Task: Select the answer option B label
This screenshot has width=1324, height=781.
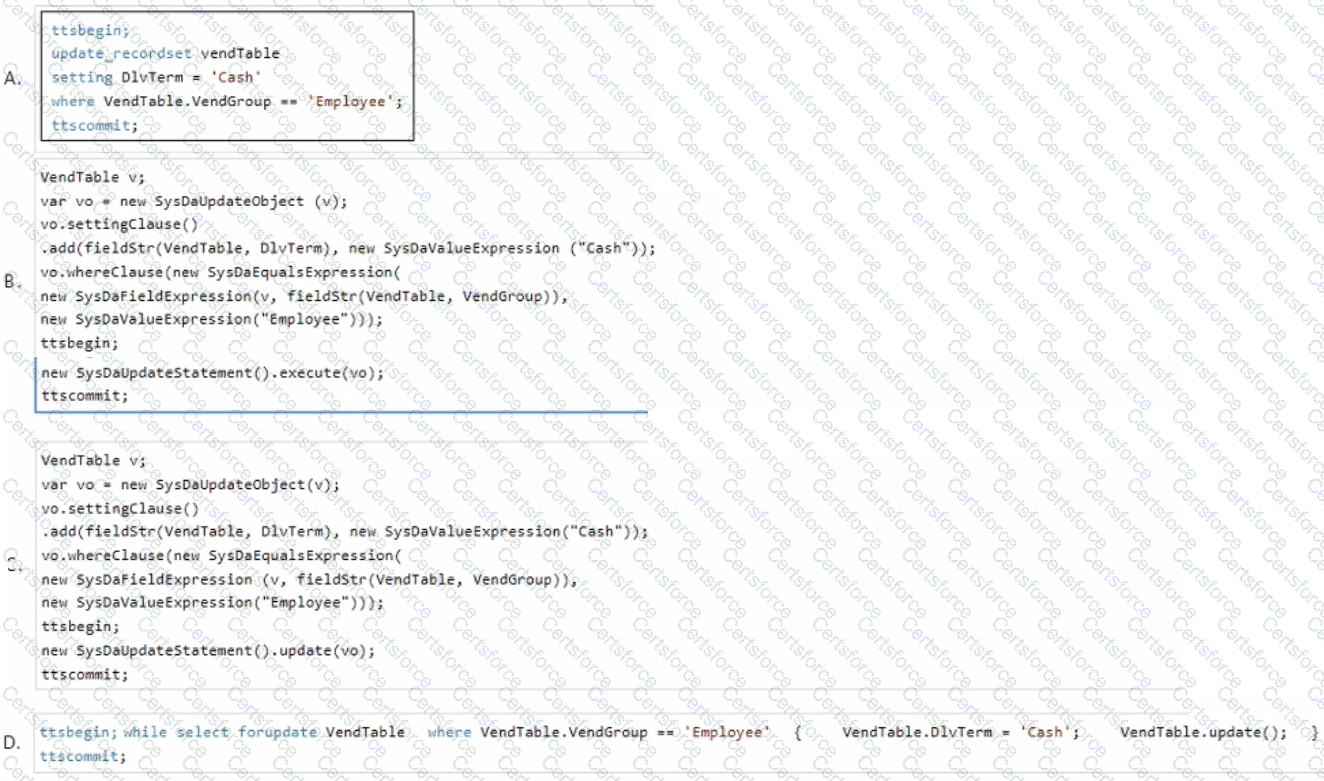Action: point(13,282)
